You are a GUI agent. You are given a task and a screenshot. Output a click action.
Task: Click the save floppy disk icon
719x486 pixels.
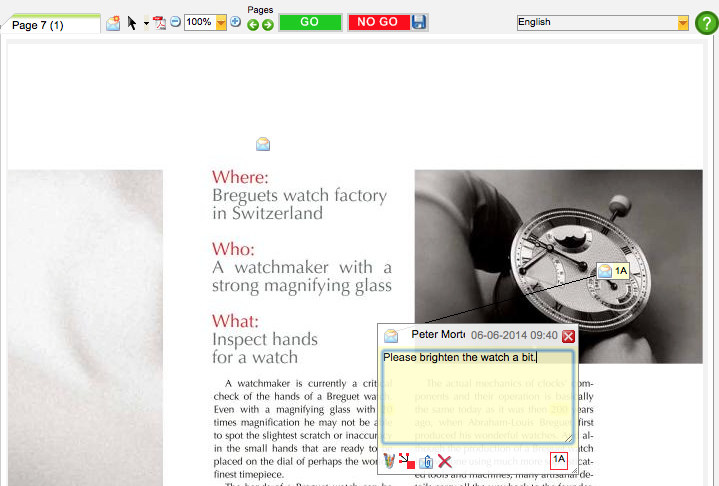tap(419, 22)
